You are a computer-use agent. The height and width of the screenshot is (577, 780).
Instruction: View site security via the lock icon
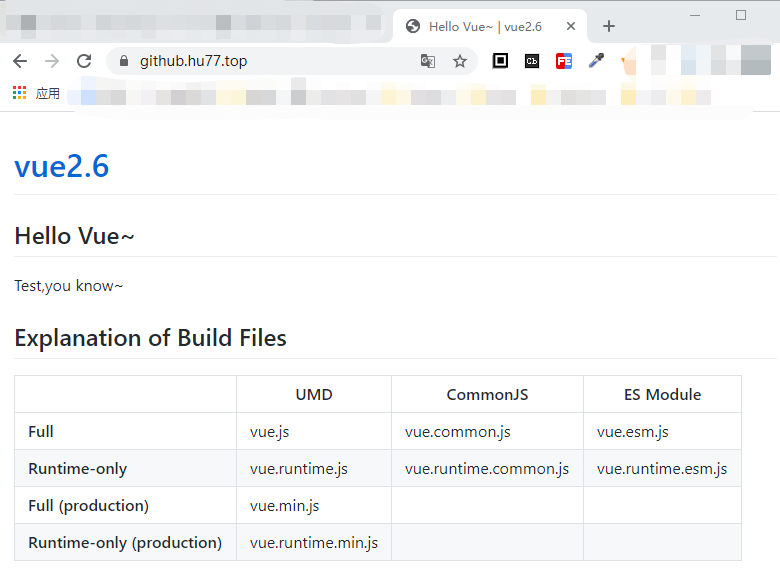pos(124,61)
